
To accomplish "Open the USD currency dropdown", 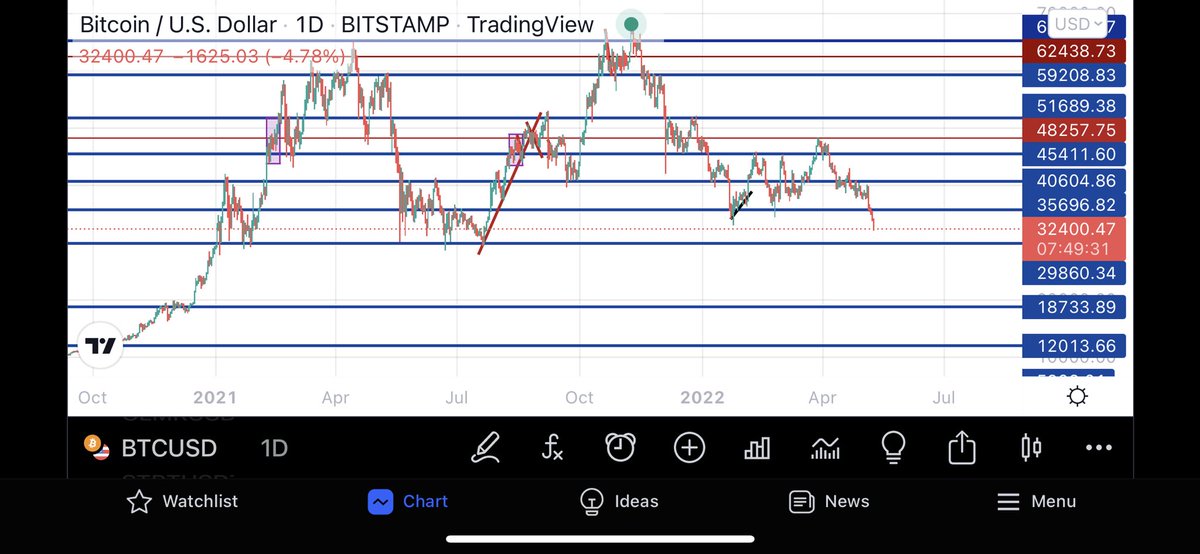I will pos(1079,24).
